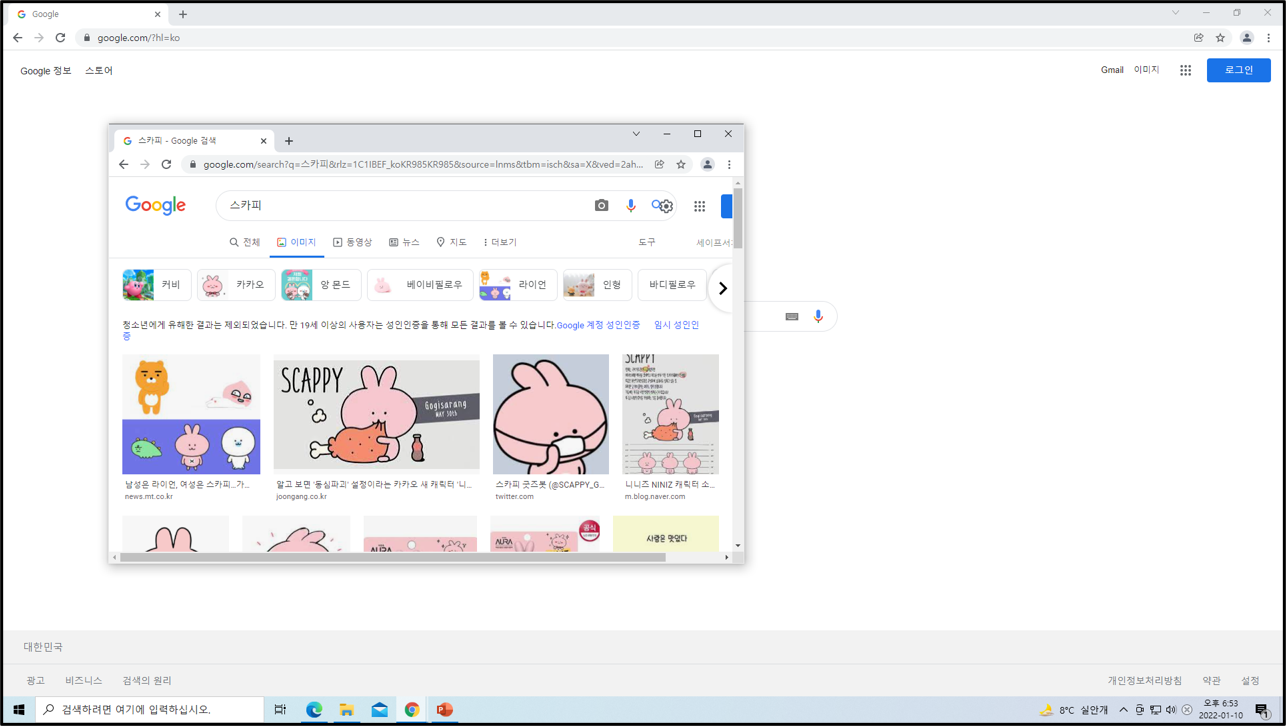Profile avatar icon in inner window toolbar

707,164
